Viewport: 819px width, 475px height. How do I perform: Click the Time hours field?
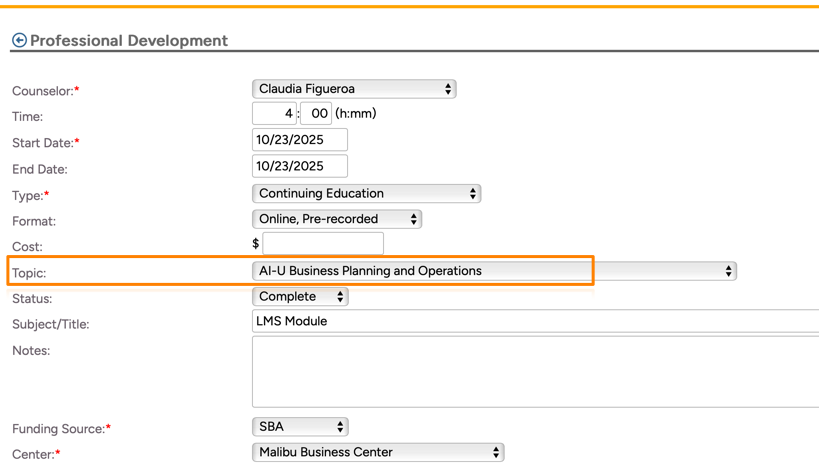(275, 114)
